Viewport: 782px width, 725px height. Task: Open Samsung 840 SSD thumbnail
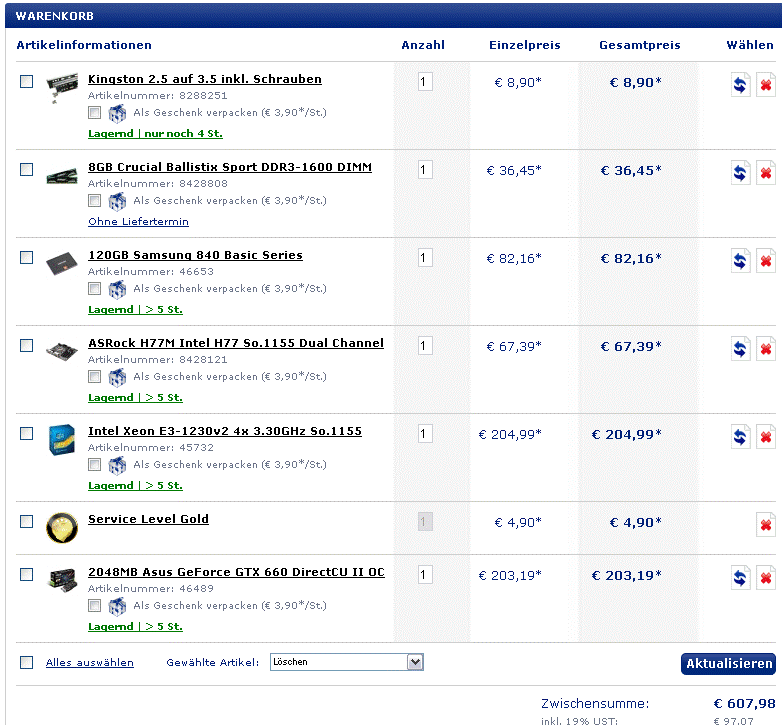coord(62,263)
